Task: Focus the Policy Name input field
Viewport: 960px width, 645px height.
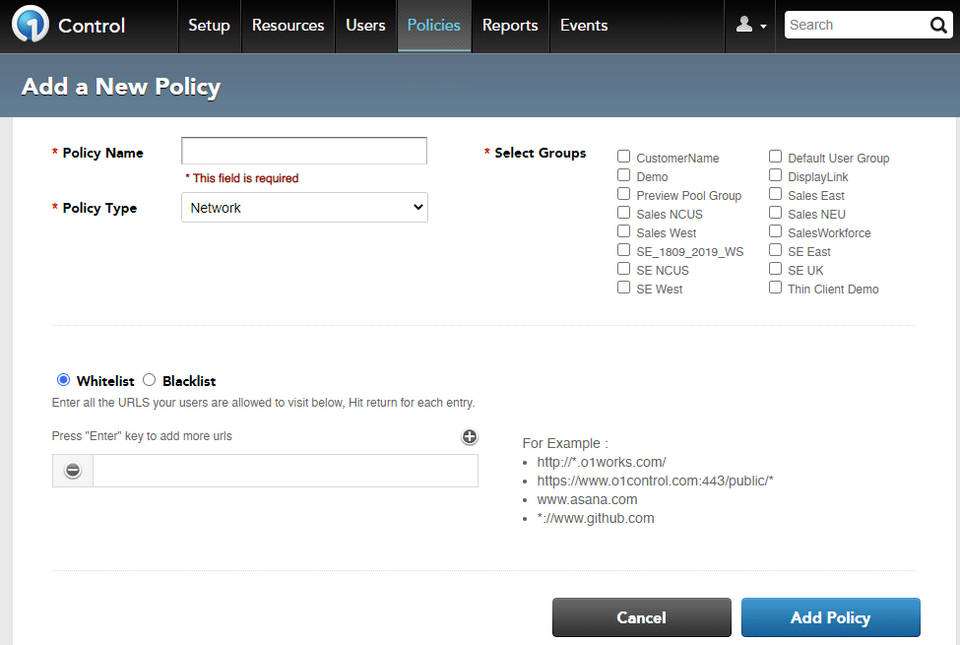Action: (x=304, y=151)
